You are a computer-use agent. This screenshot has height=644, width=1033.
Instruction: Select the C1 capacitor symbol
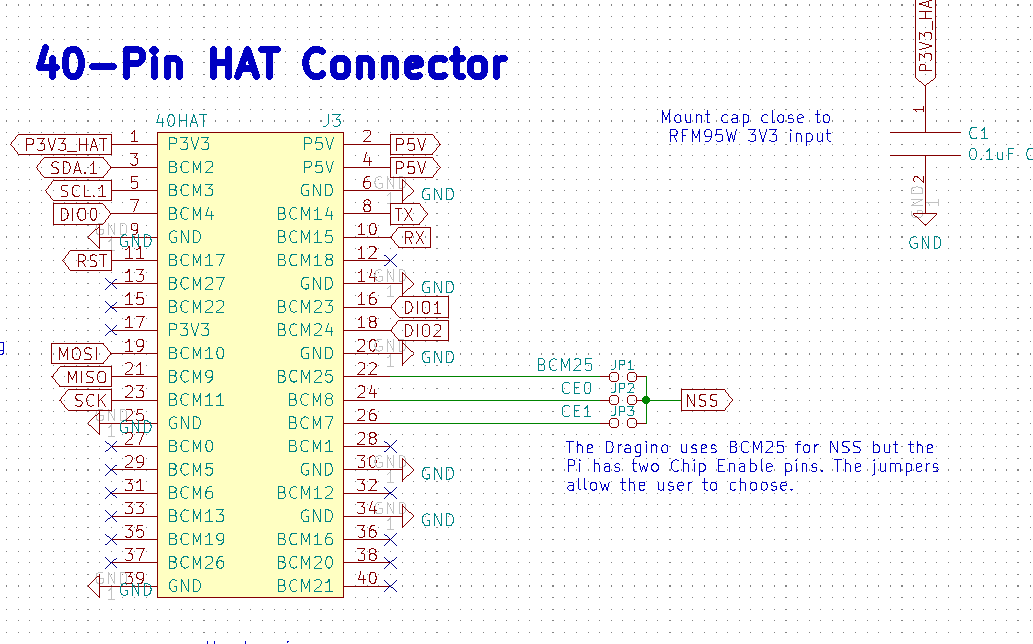click(x=925, y=144)
